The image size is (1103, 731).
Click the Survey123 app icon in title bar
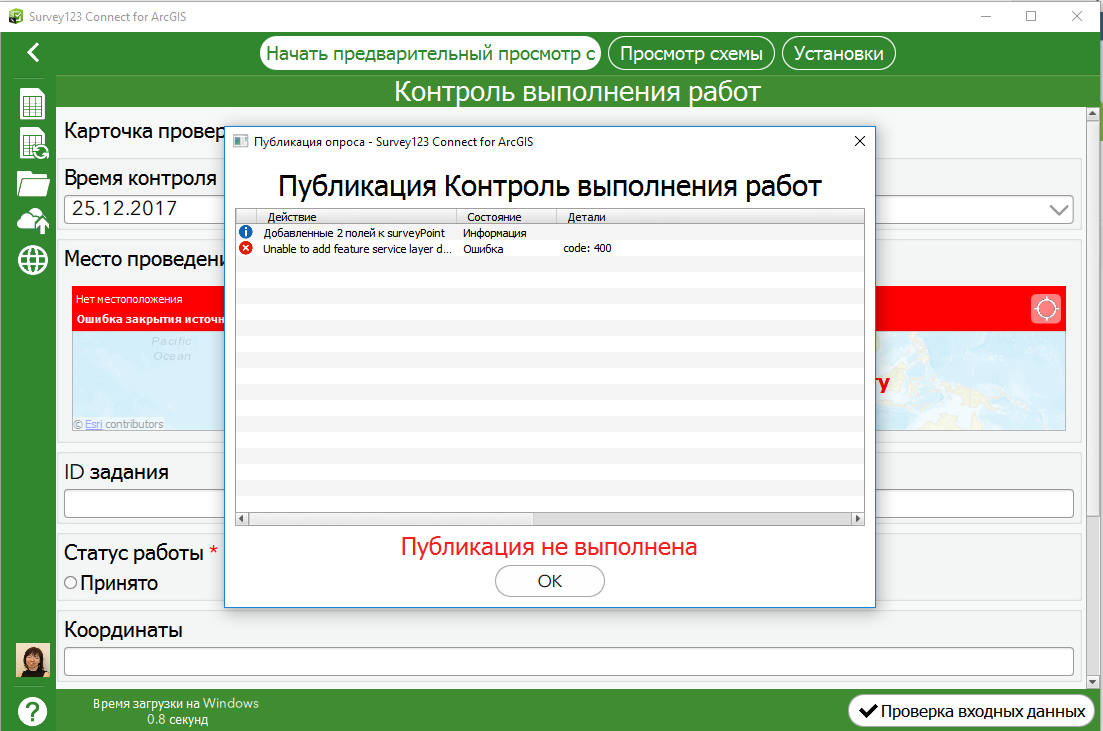(x=15, y=16)
